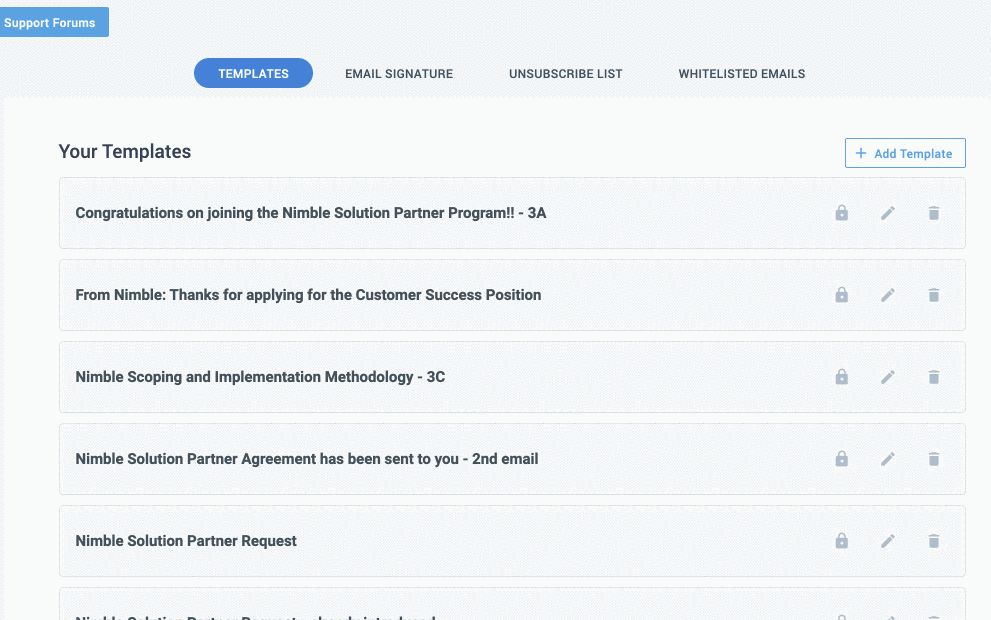Edit the Congratulations on joining template
991x620 pixels.
(x=887, y=213)
